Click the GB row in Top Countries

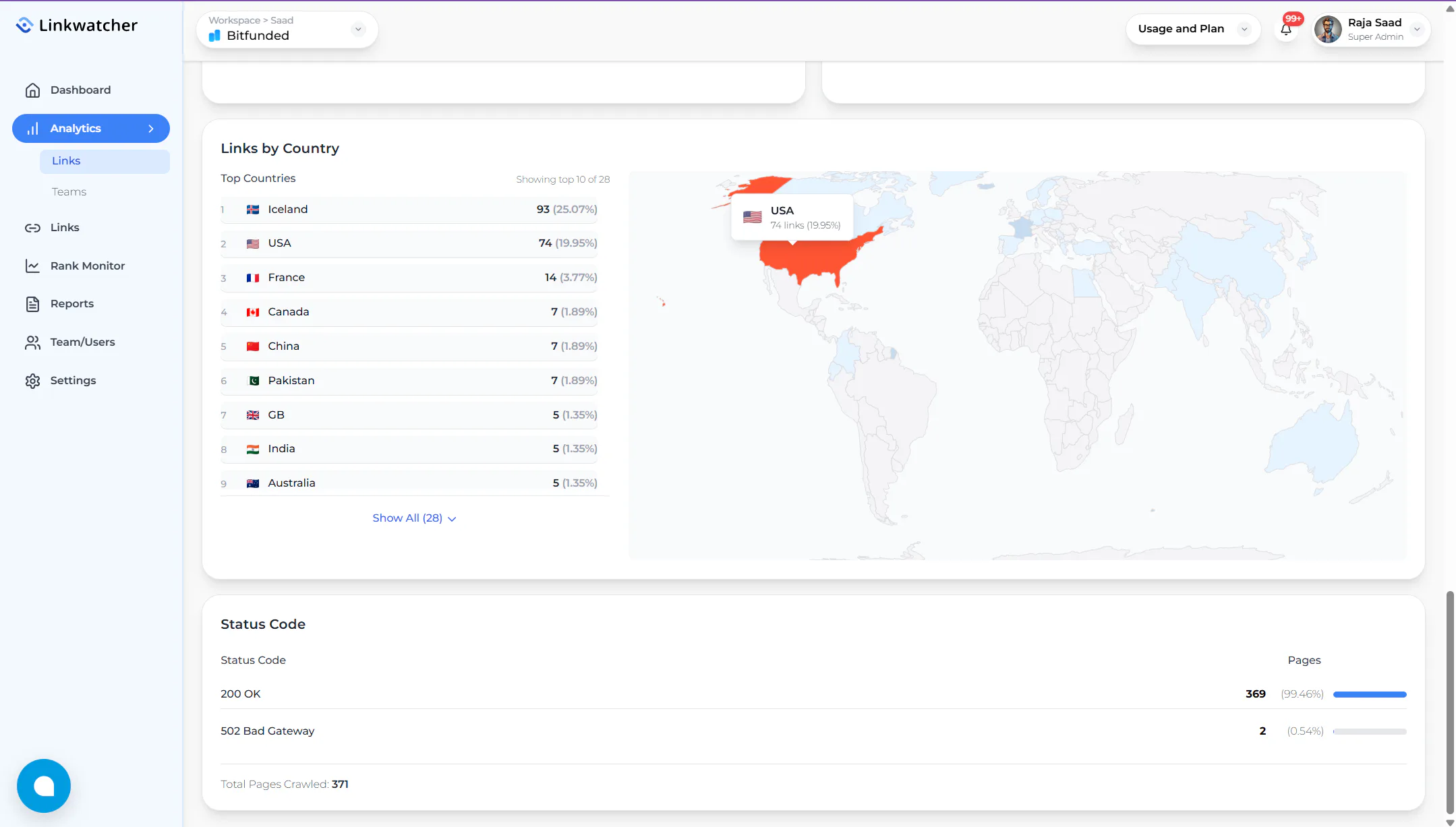click(409, 415)
